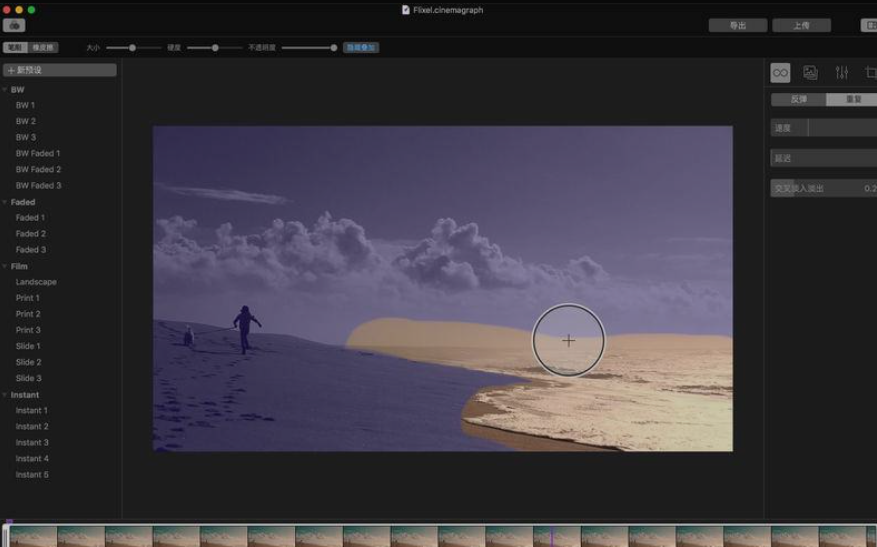Select the 橡皮擦 eraser mode
This screenshot has width=877, height=547.
(x=43, y=48)
